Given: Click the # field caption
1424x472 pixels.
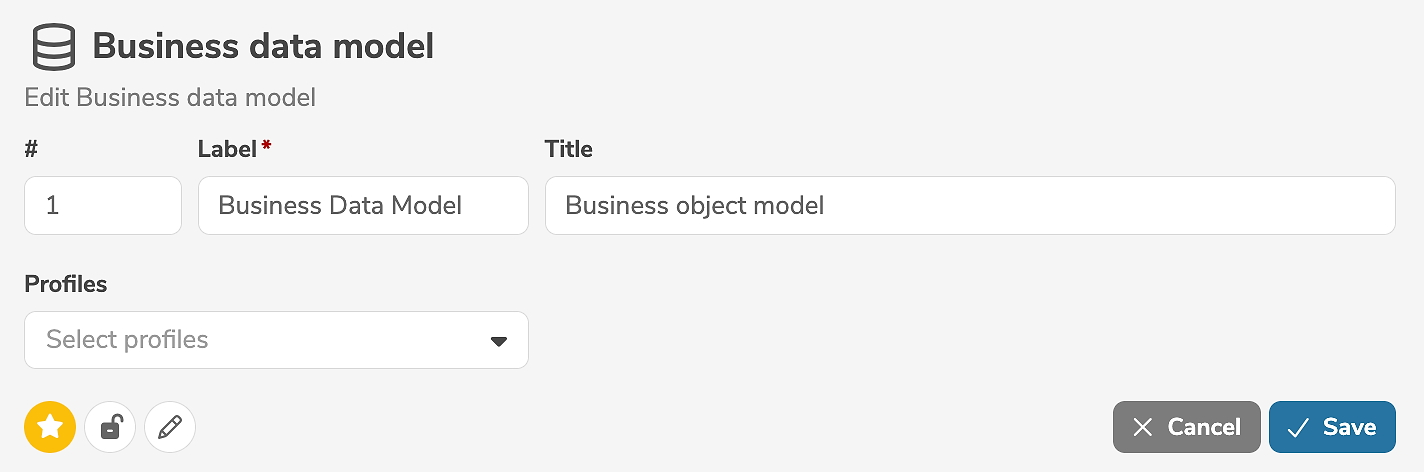Looking at the screenshot, I should click(31, 149).
